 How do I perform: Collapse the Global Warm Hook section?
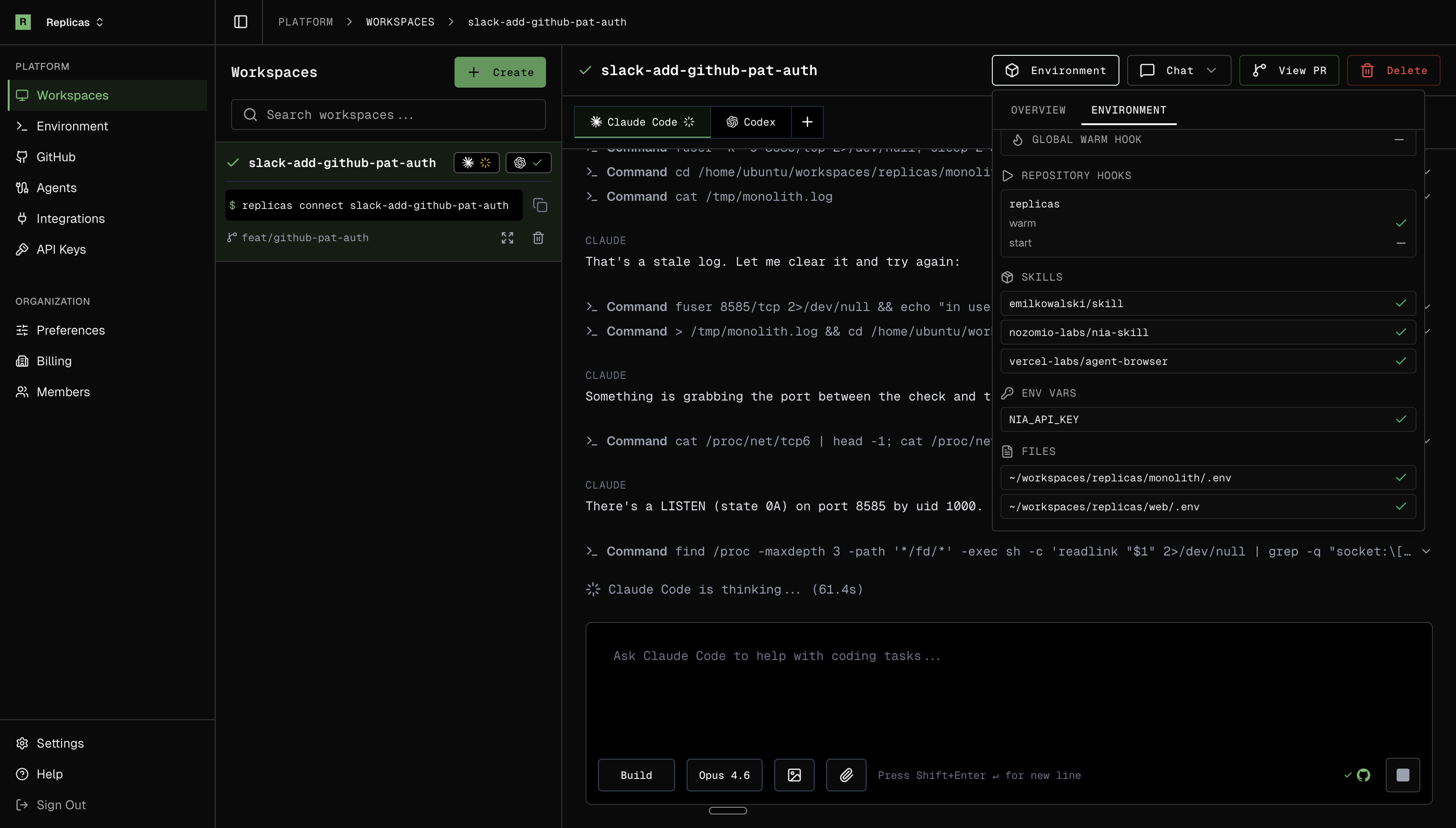[x=1399, y=139]
